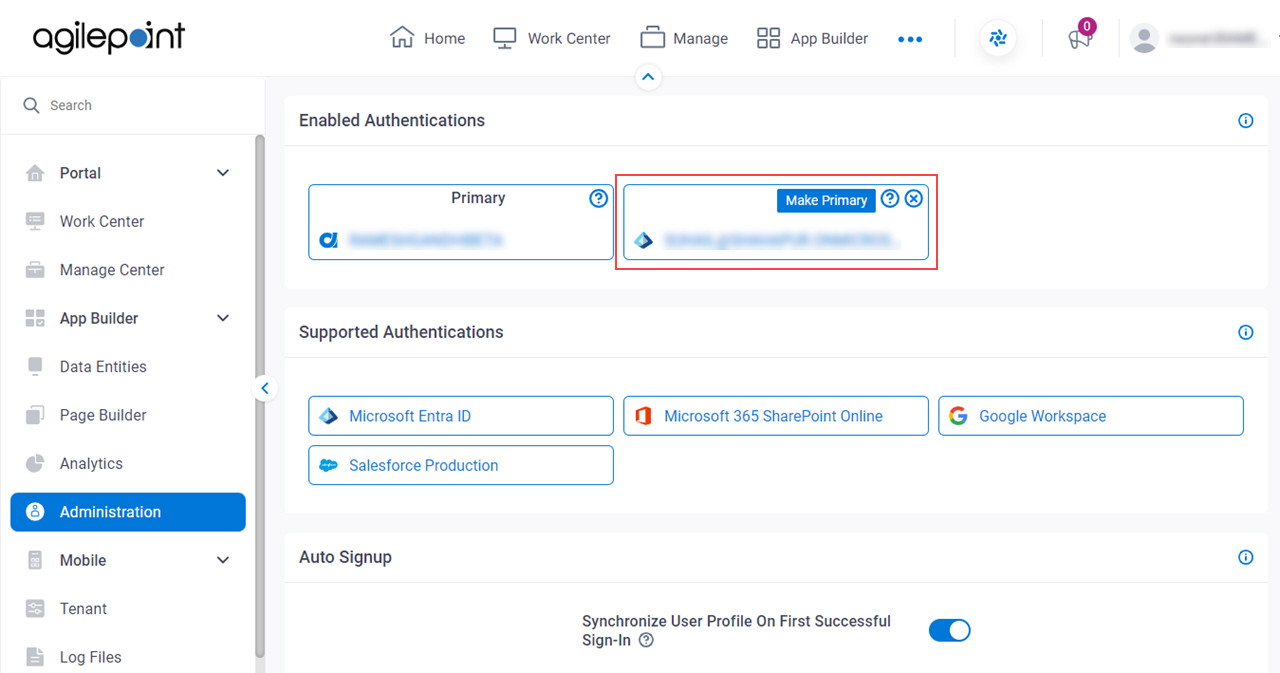The image size is (1280, 673).
Task: Expand the App Builder sidebar section
Action: coord(223,318)
